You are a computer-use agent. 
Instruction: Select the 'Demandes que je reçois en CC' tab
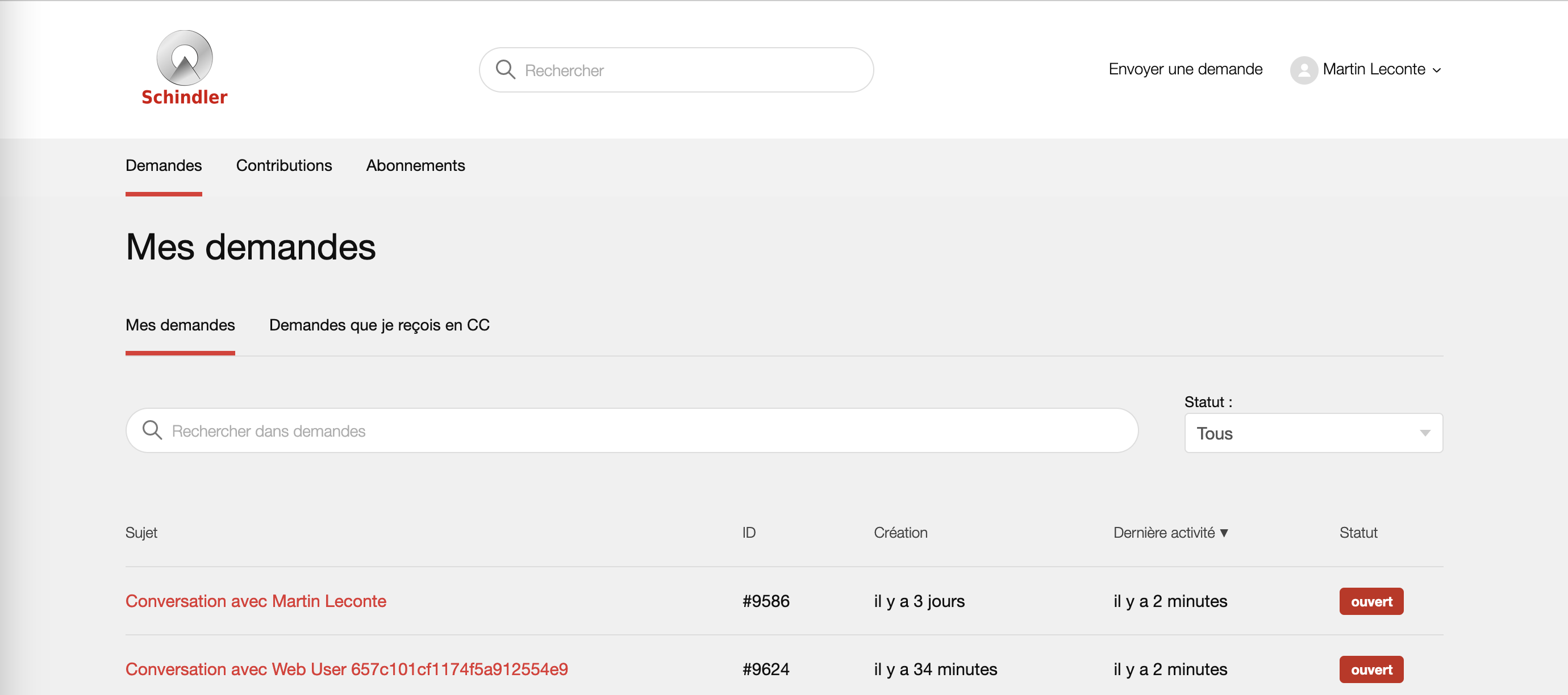[x=380, y=325]
